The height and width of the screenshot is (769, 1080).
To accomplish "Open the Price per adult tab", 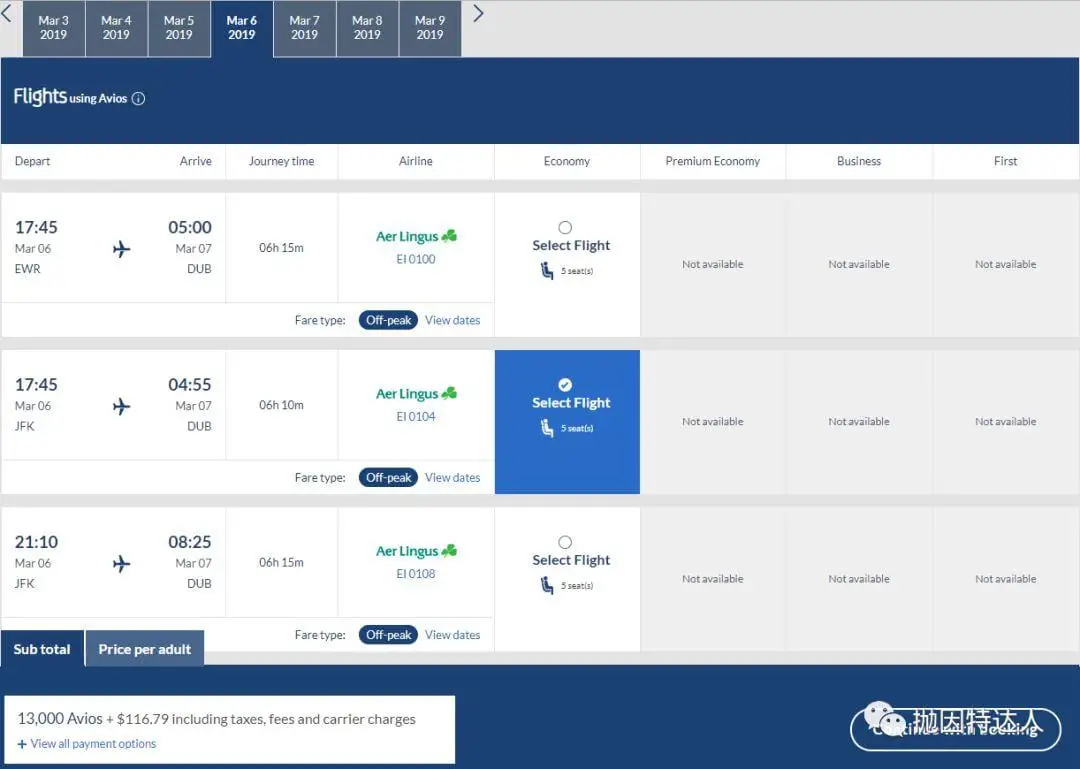I will [x=145, y=649].
